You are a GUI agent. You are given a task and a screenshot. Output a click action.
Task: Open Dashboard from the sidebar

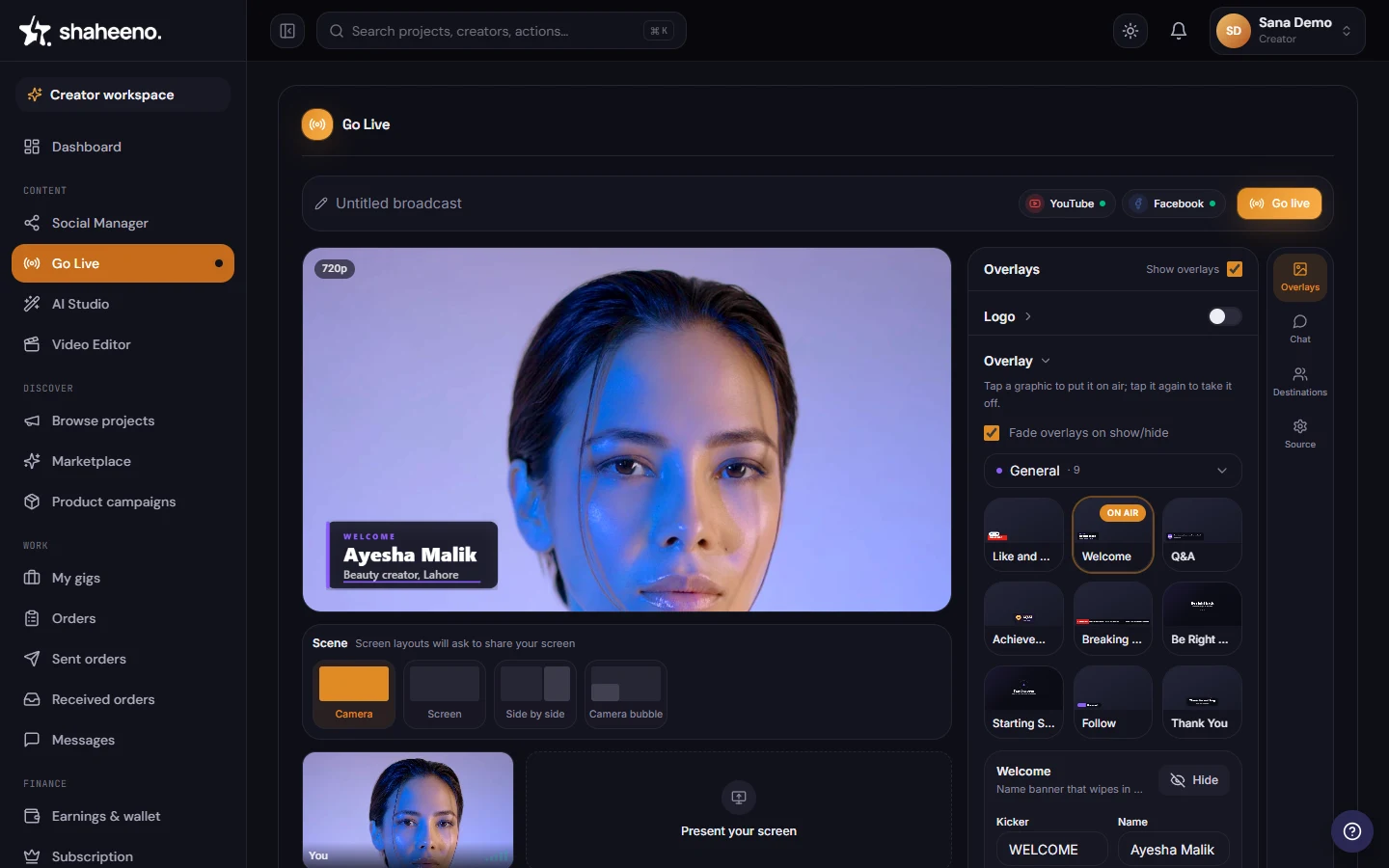tap(123, 147)
